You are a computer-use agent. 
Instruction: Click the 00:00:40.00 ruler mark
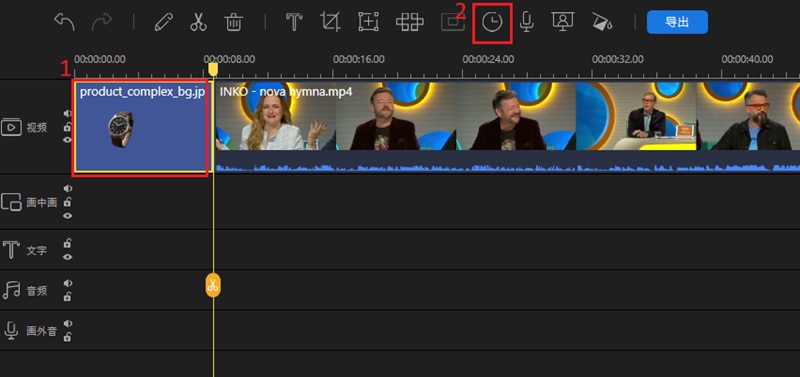pyautogui.click(x=747, y=59)
